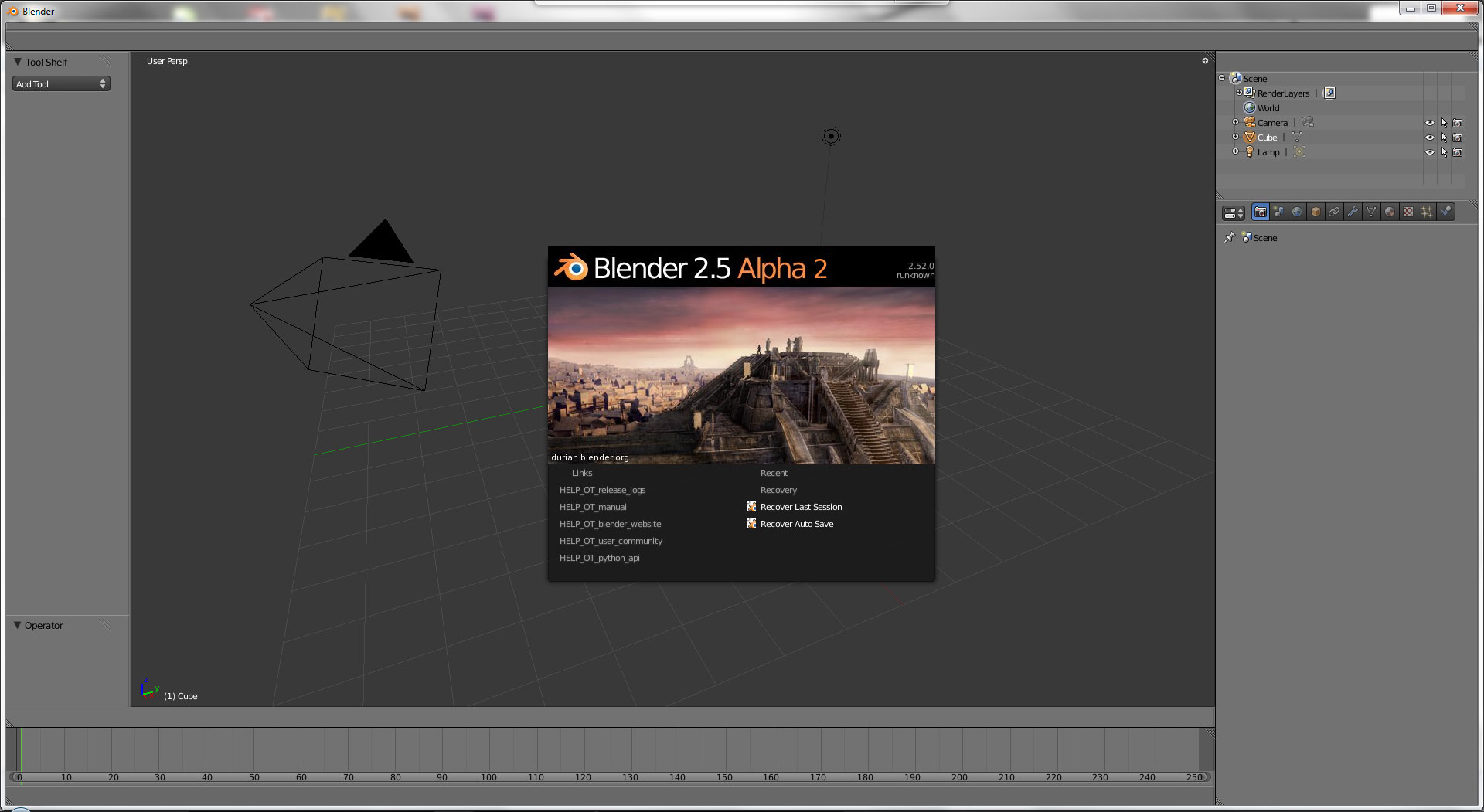
Task: Toggle selectability arrow for Camera
Action: 1444,123
